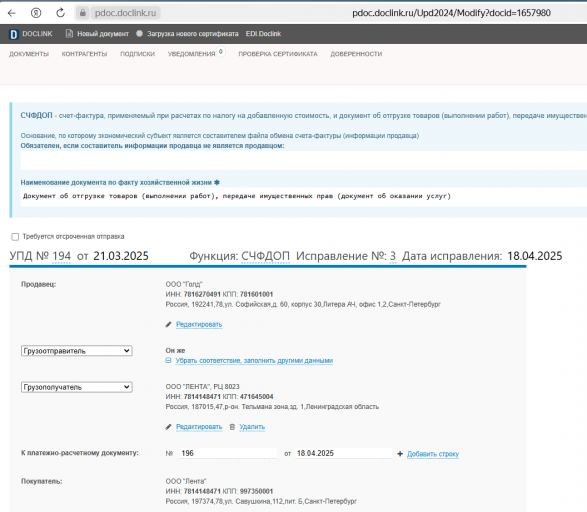The image size is (587, 512).
Task: Click pencil icon in ЛЕНТА consignee row
Action: coord(168,427)
